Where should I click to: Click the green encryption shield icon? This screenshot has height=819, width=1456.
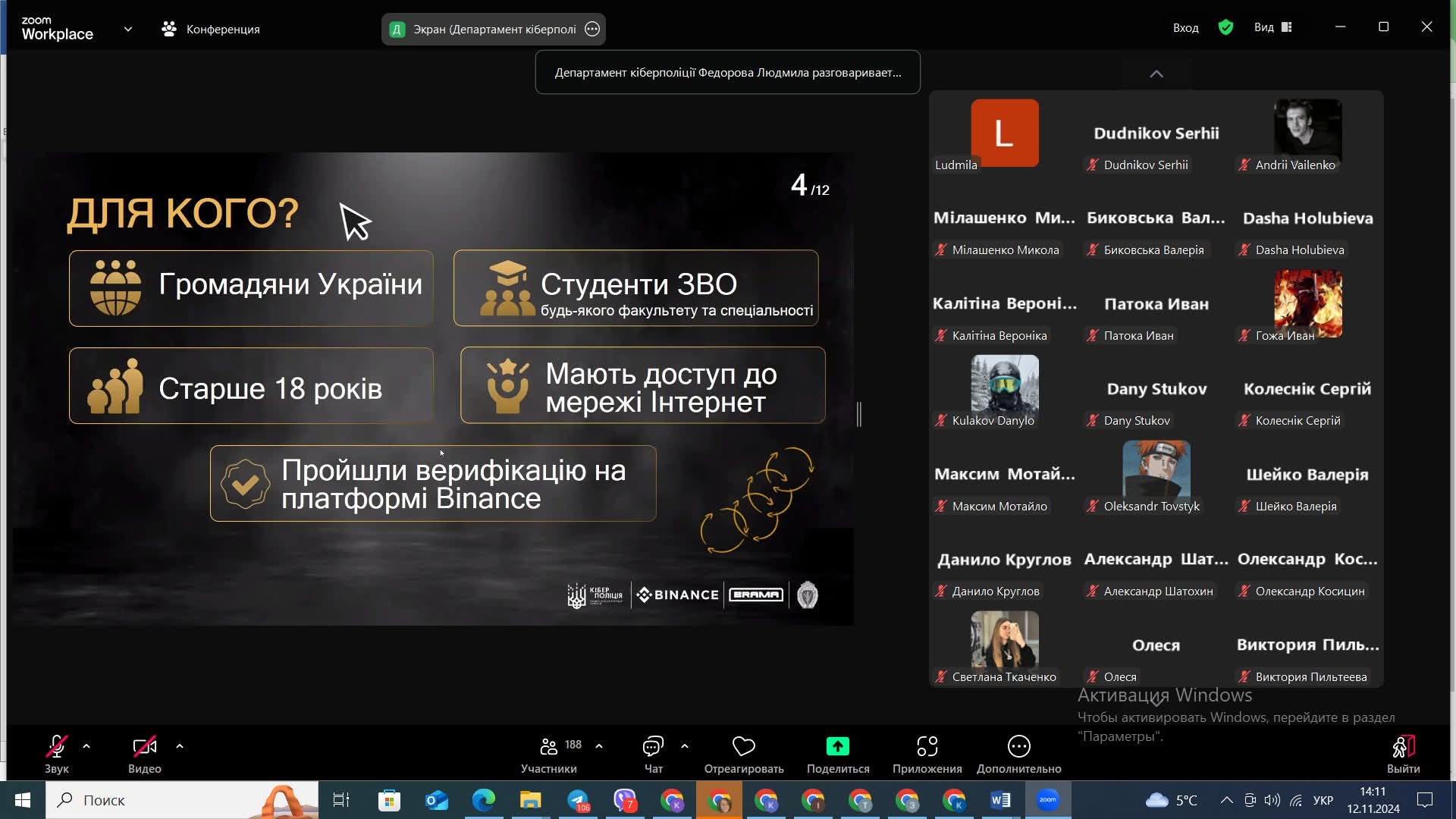1225,28
